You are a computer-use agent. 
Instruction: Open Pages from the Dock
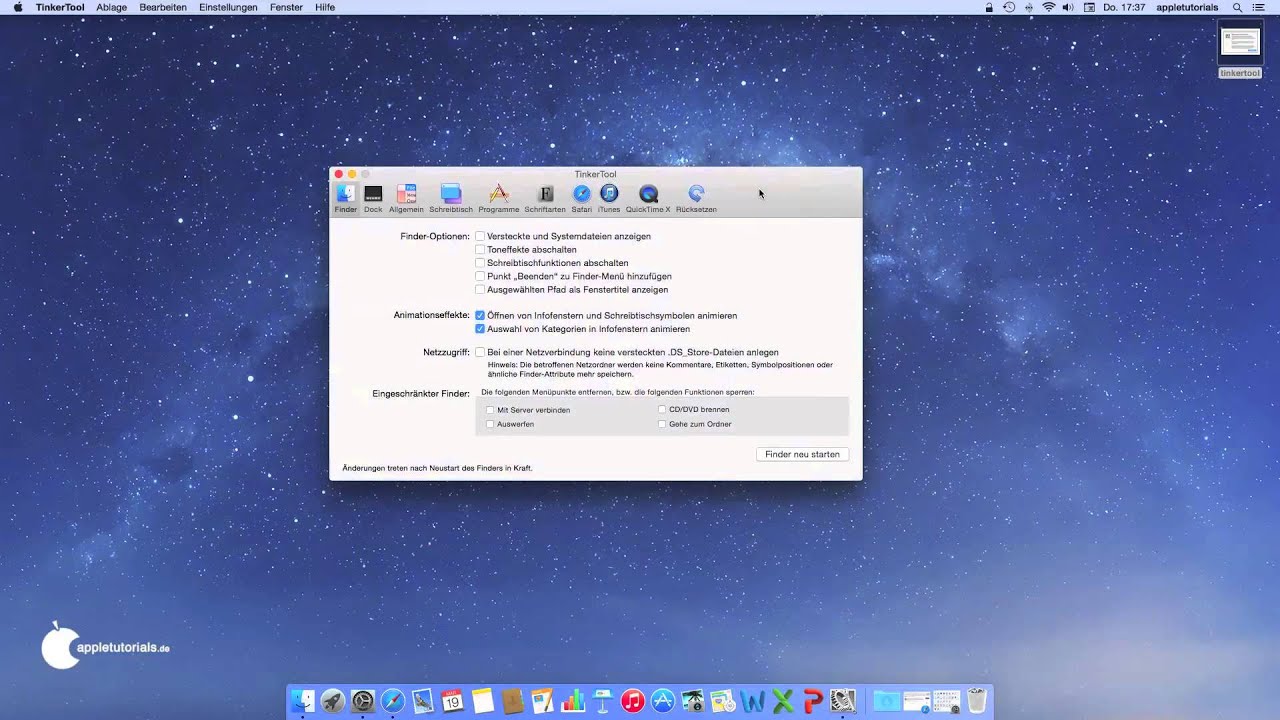(542, 701)
